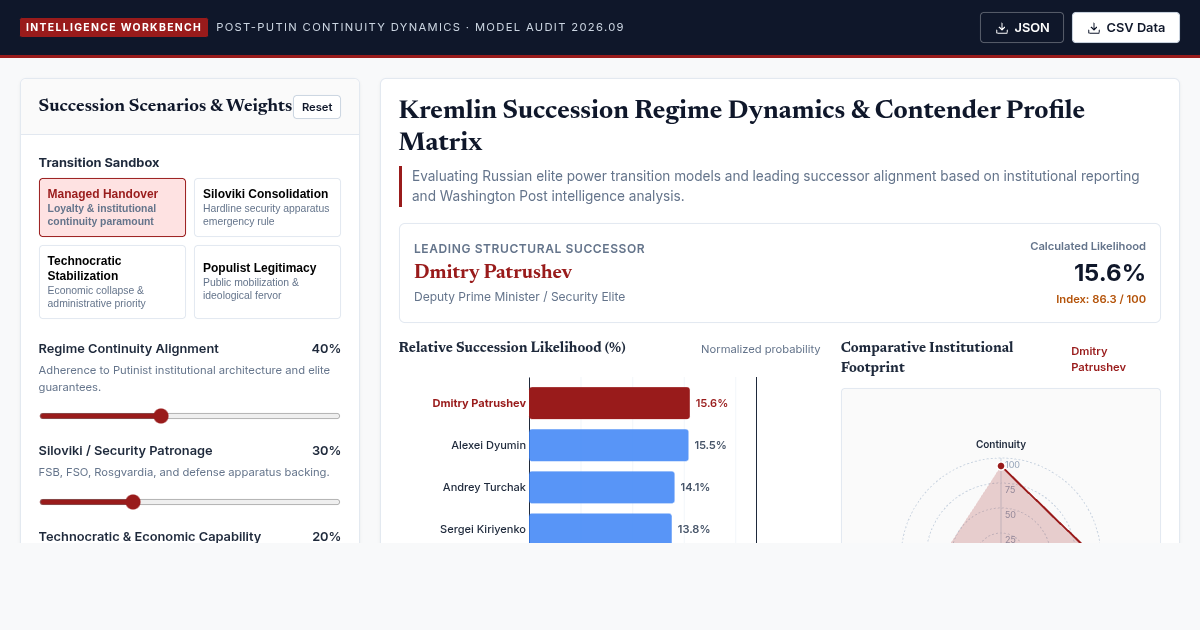Choose the Technocratic Stabilization scenario

pyautogui.click(x=112, y=282)
